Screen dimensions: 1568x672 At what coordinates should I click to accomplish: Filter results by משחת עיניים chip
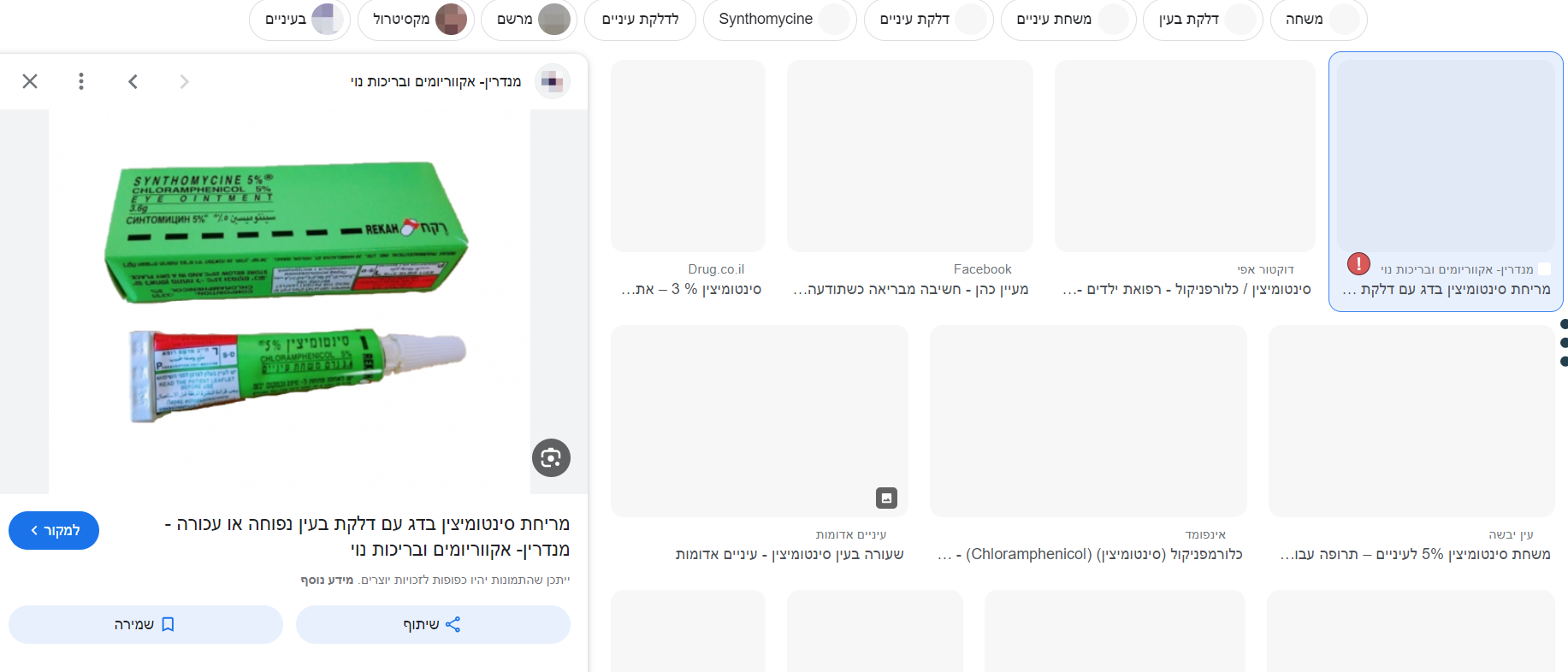1068,19
